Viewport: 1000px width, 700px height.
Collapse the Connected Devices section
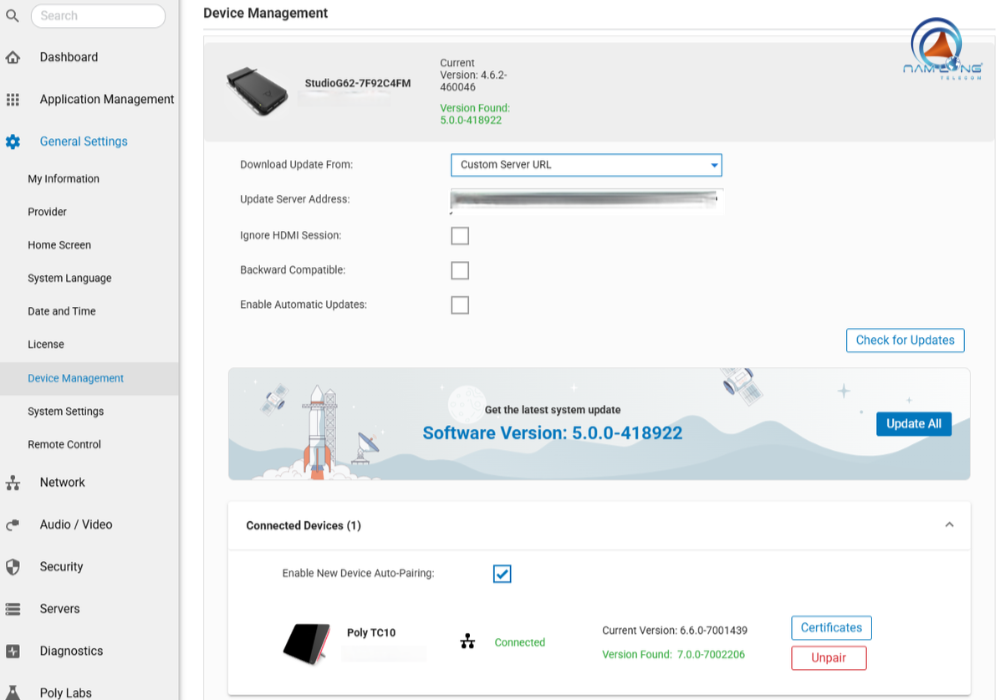click(x=949, y=525)
